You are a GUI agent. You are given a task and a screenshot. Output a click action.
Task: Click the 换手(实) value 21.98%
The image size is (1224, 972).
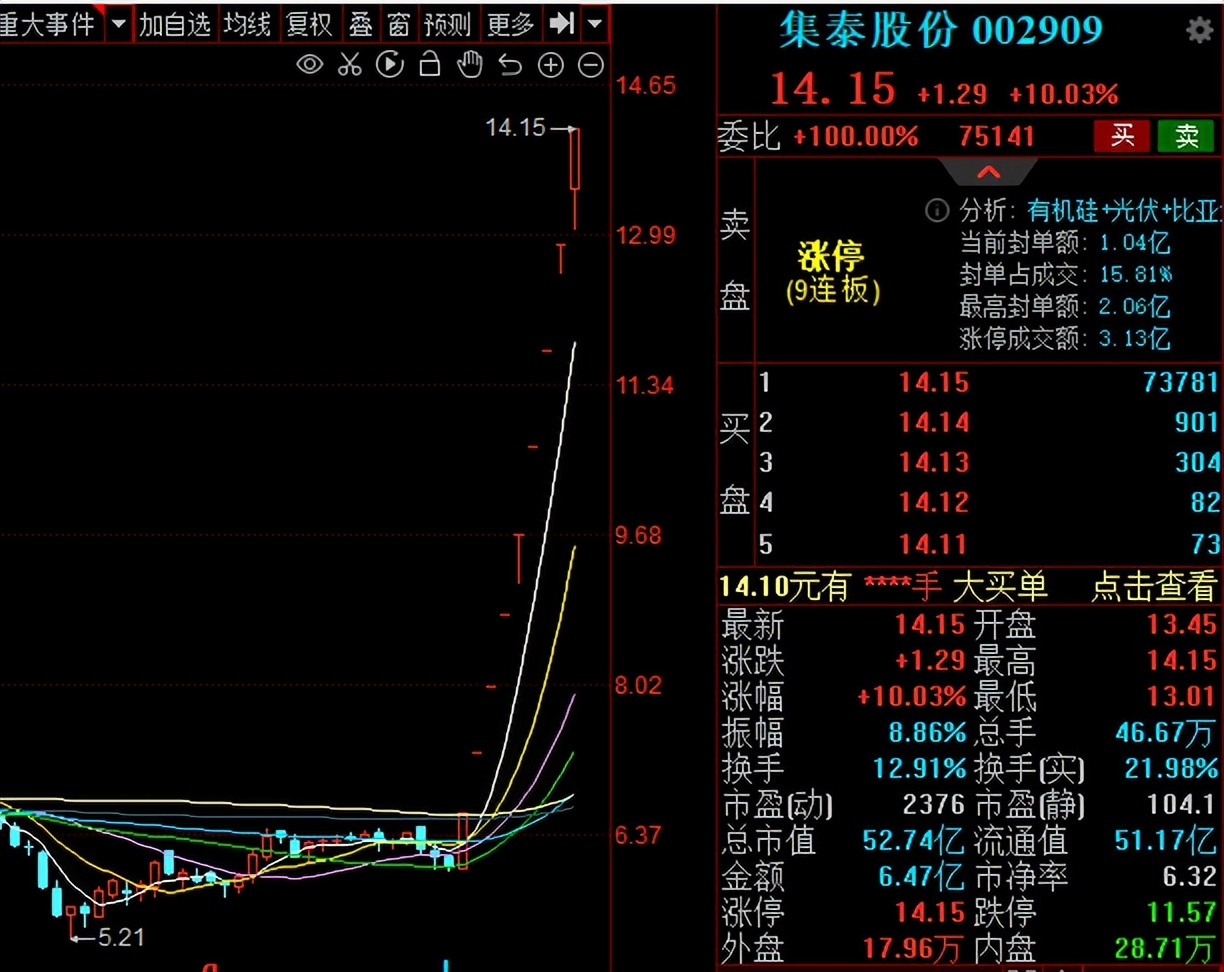(1172, 769)
